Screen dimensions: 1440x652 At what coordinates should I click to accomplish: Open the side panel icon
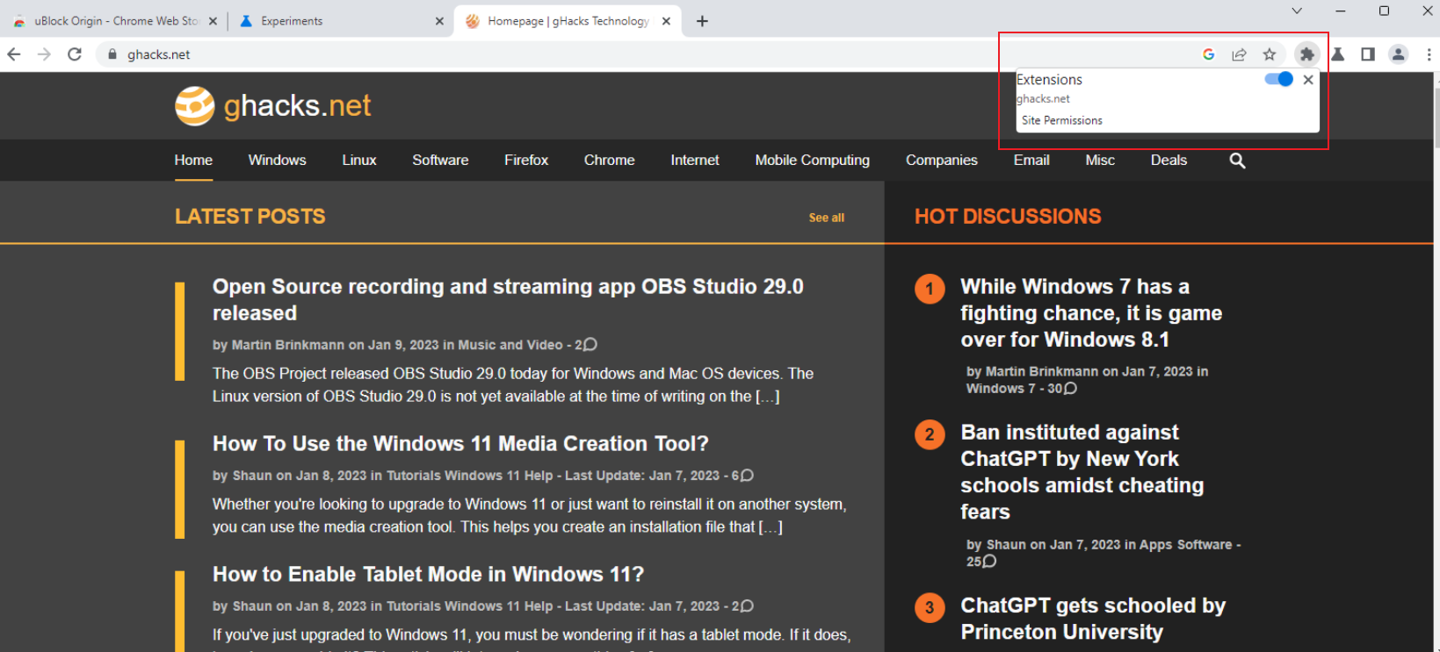click(x=1367, y=54)
